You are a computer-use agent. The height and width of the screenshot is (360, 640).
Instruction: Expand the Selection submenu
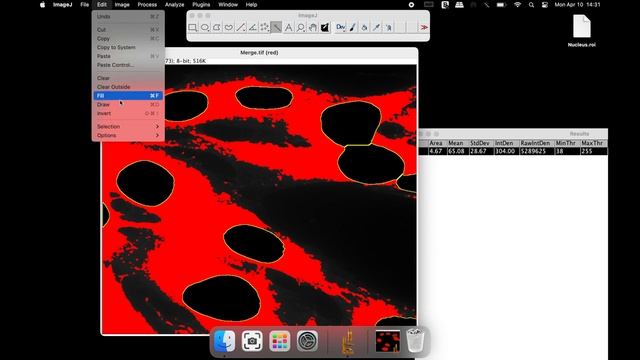[x=128, y=127]
